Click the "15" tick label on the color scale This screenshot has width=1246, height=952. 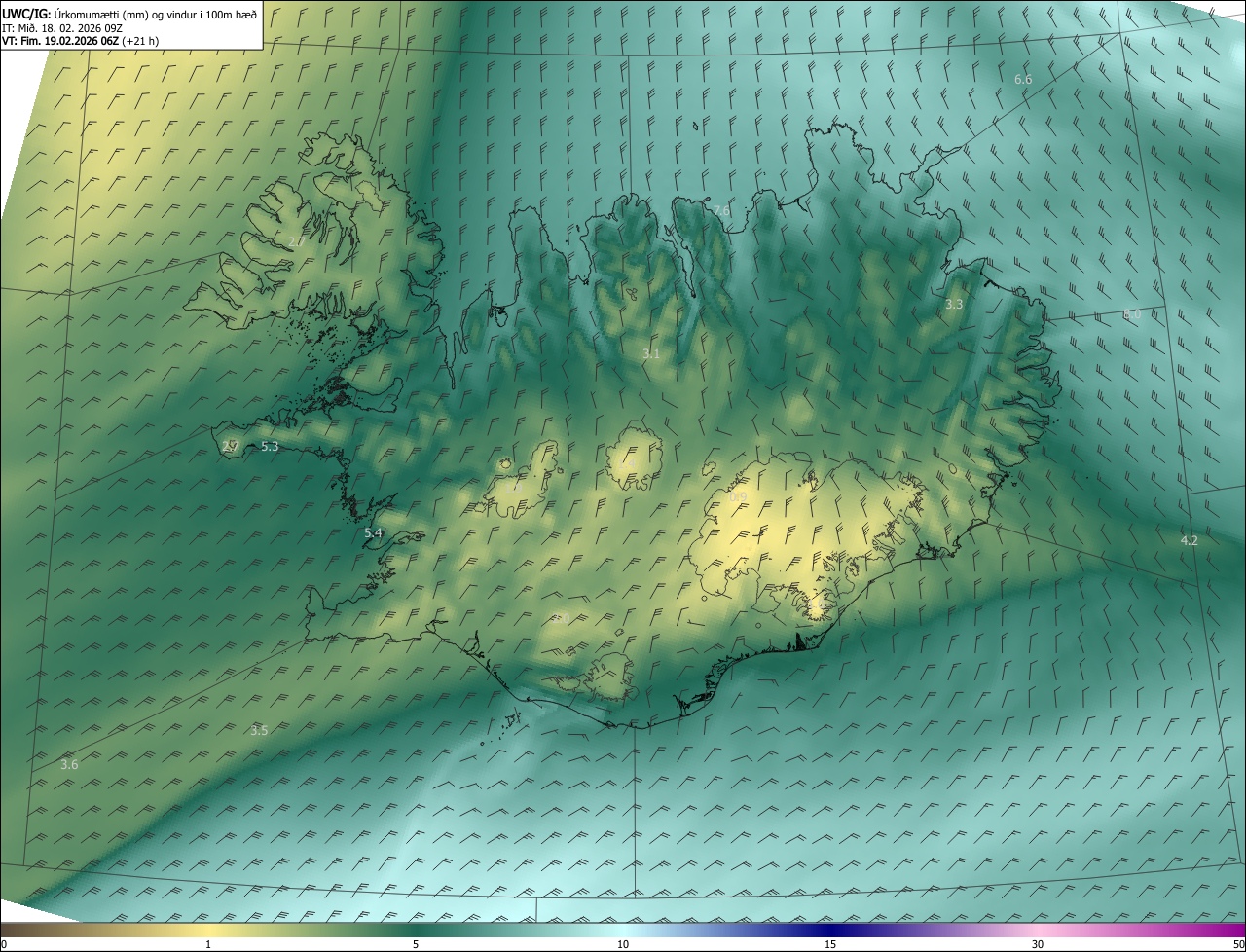coord(830,944)
